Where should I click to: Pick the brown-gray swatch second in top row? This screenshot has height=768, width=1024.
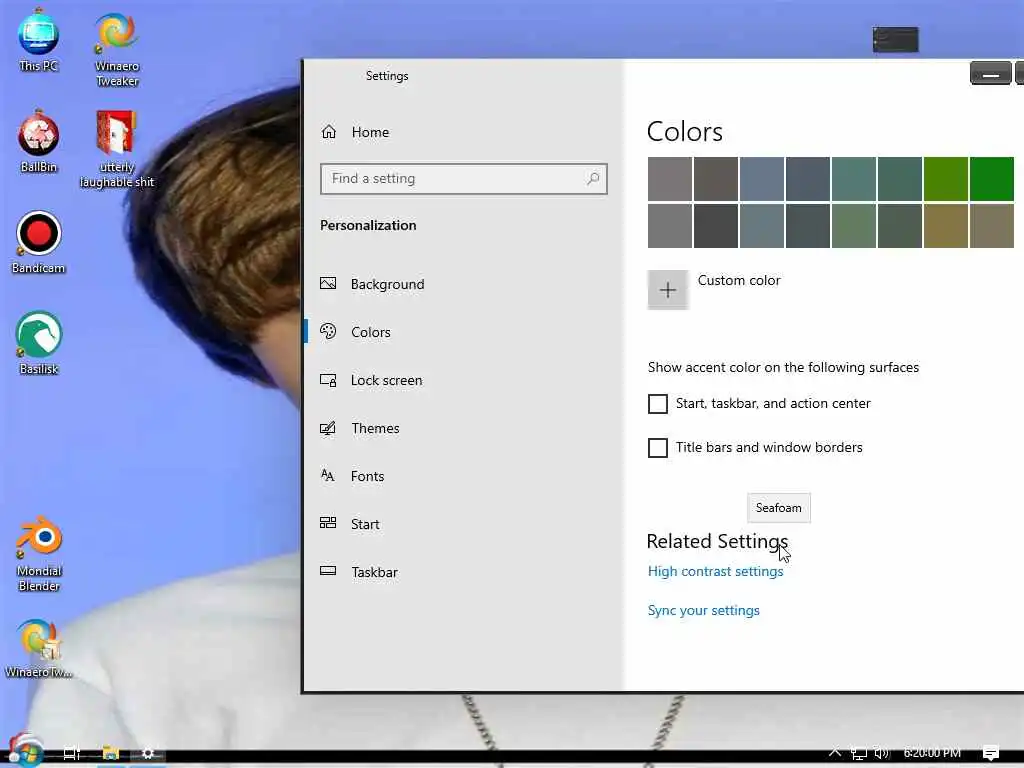tap(716, 179)
